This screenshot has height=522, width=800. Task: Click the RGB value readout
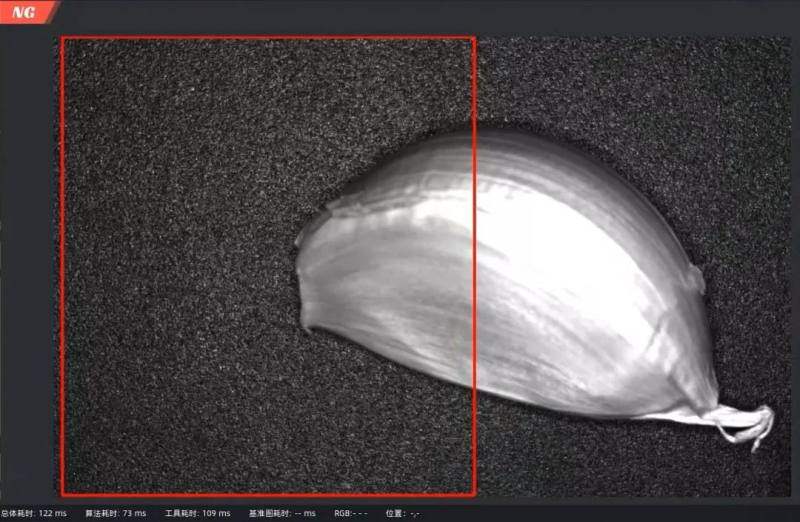pos(351,513)
